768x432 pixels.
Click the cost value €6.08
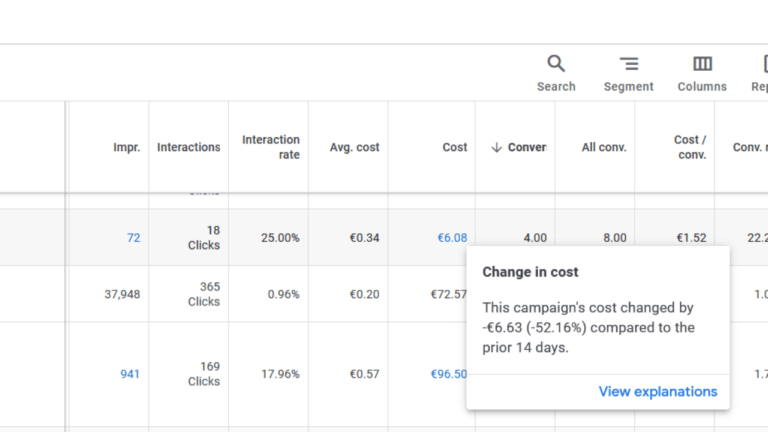pyautogui.click(x=452, y=238)
